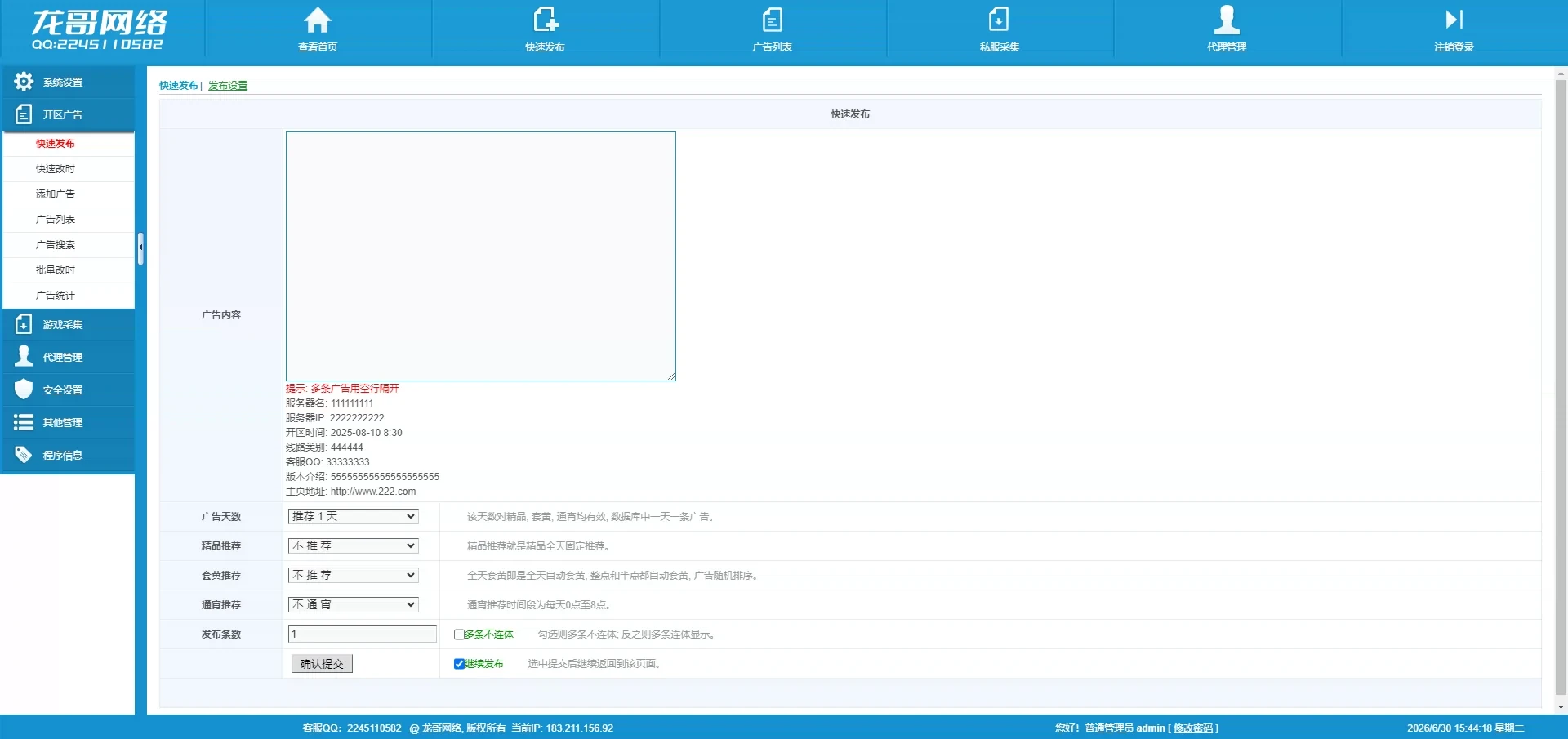Click the 快速发布 breadcrumb link
The image size is (1568, 739).
click(x=179, y=86)
